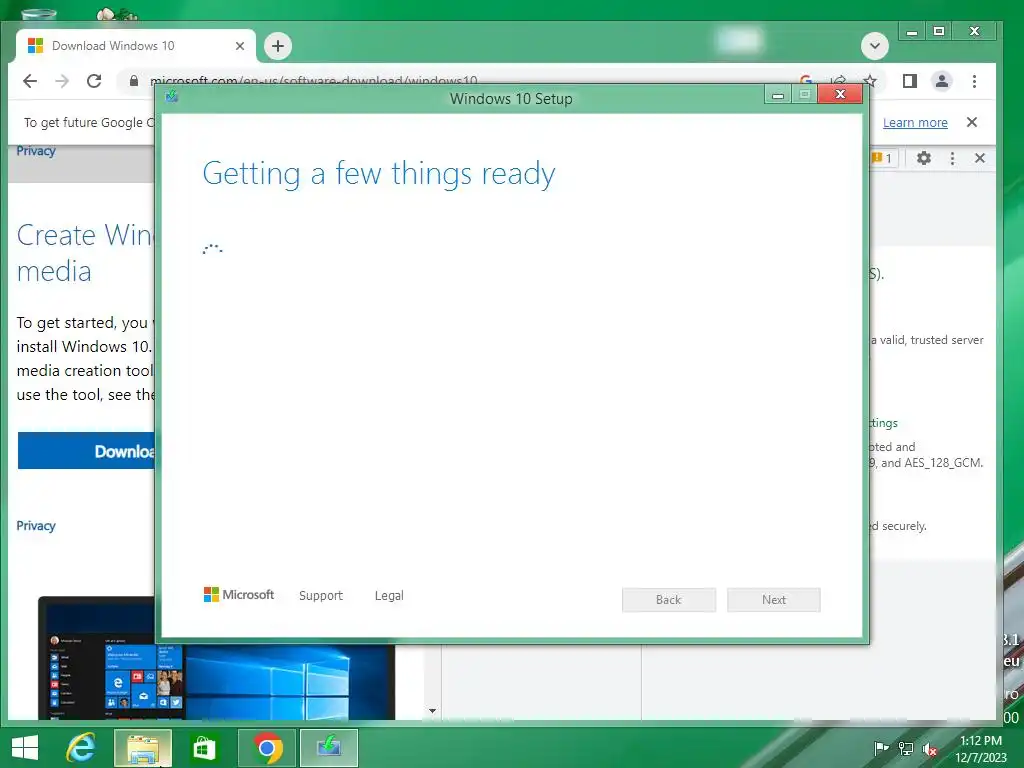
Task: Open DevTools settings gear
Action: (x=923, y=158)
